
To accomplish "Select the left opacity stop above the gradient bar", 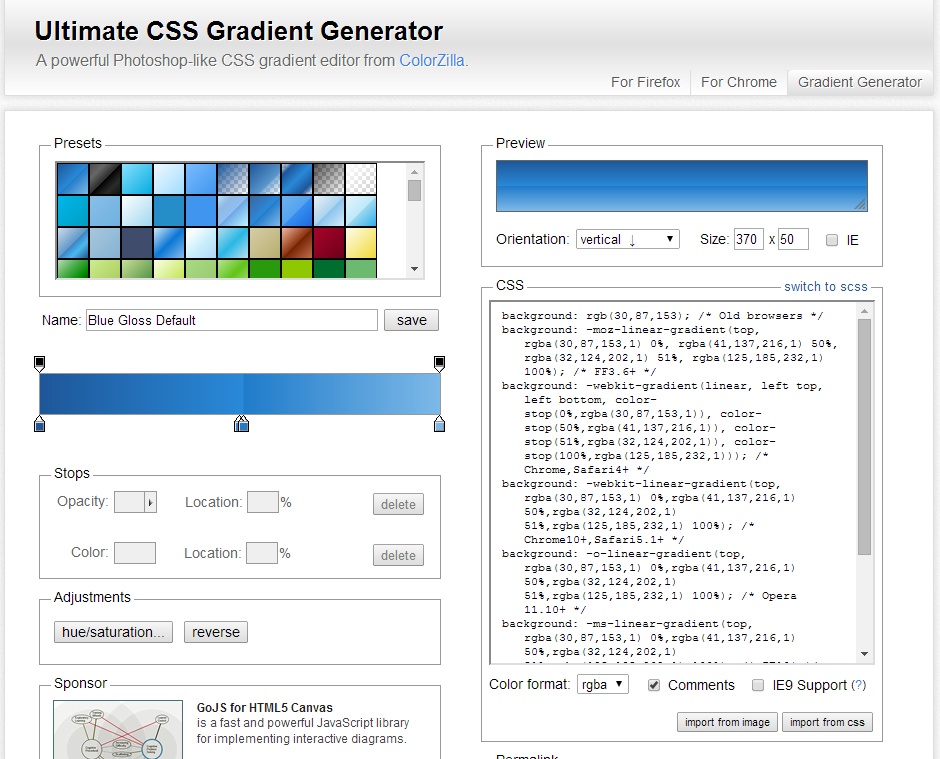I will pos(40,363).
